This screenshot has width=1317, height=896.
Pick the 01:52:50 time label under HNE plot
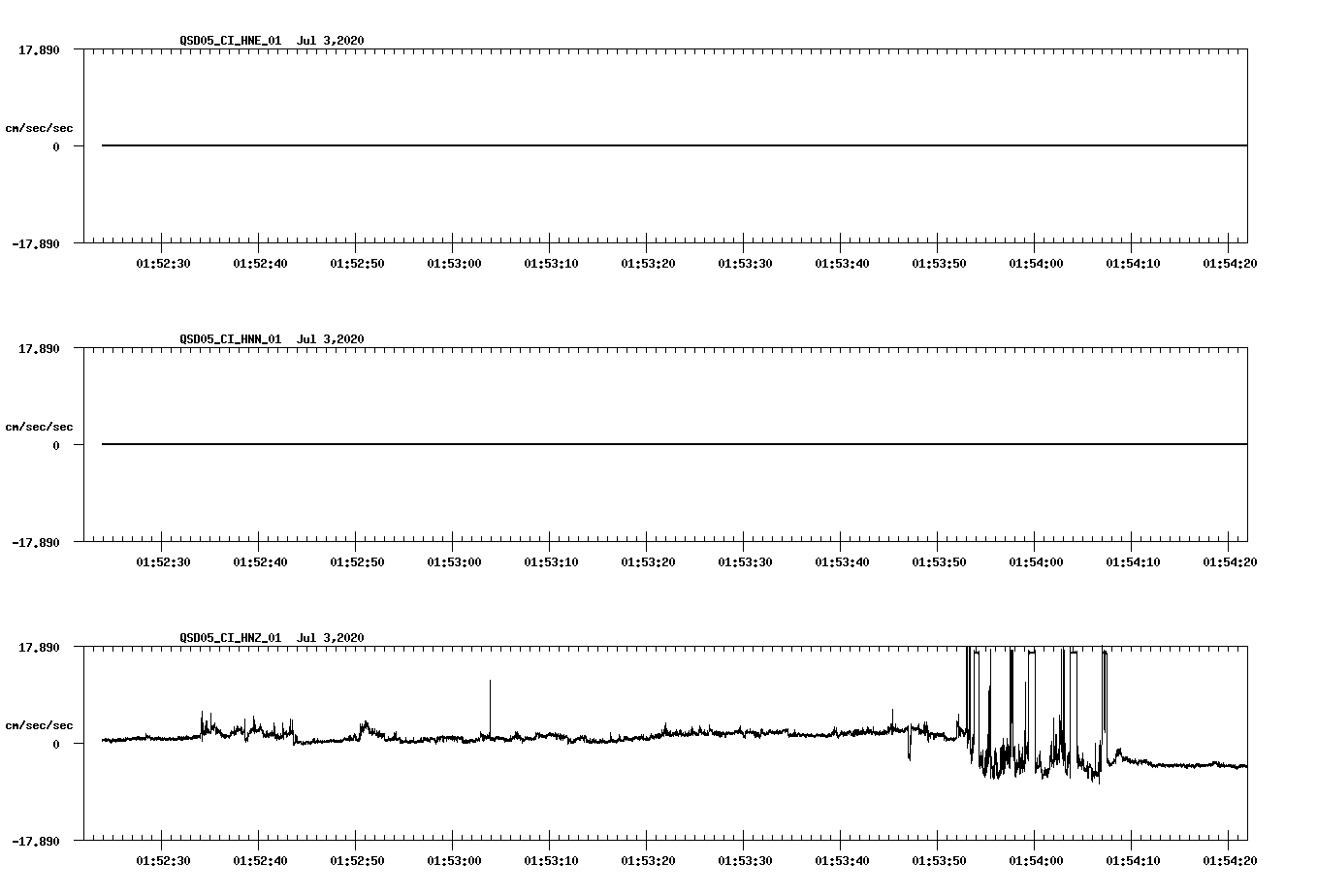(x=357, y=263)
